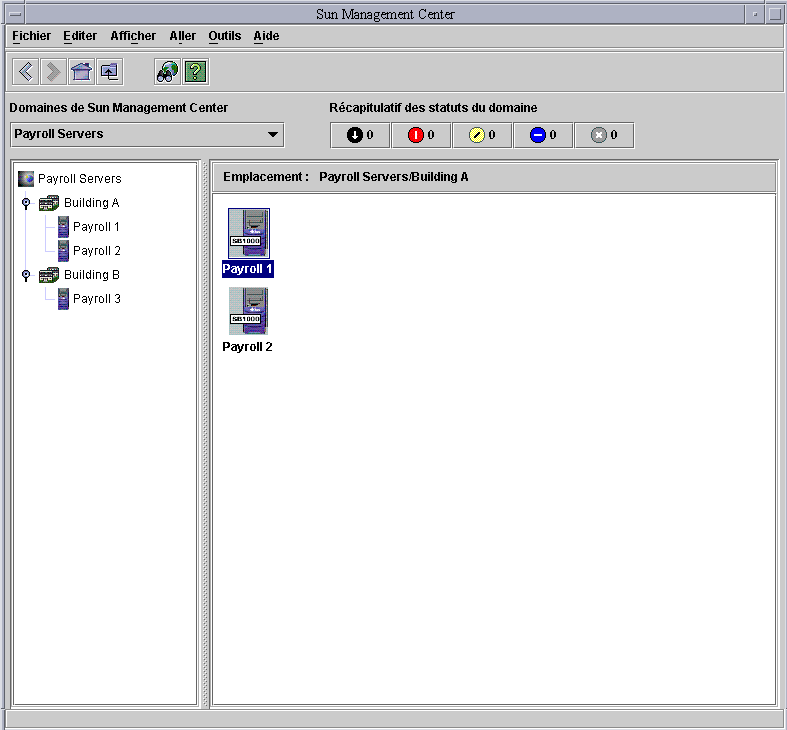Click the Payroll Servers globe icon in tree
The image size is (787, 730).
click(26, 179)
